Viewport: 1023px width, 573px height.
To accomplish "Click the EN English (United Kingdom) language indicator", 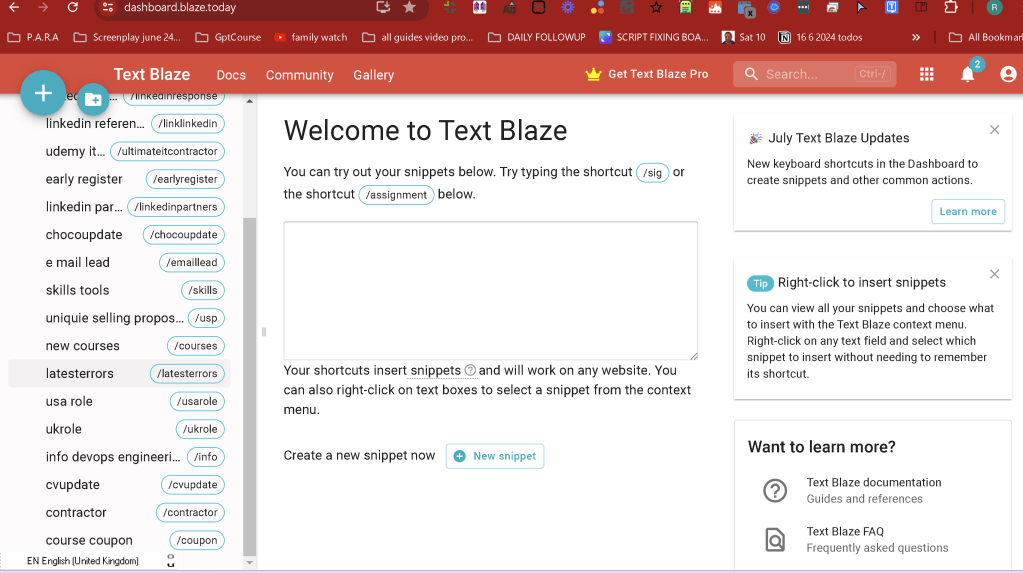I will (x=83, y=561).
